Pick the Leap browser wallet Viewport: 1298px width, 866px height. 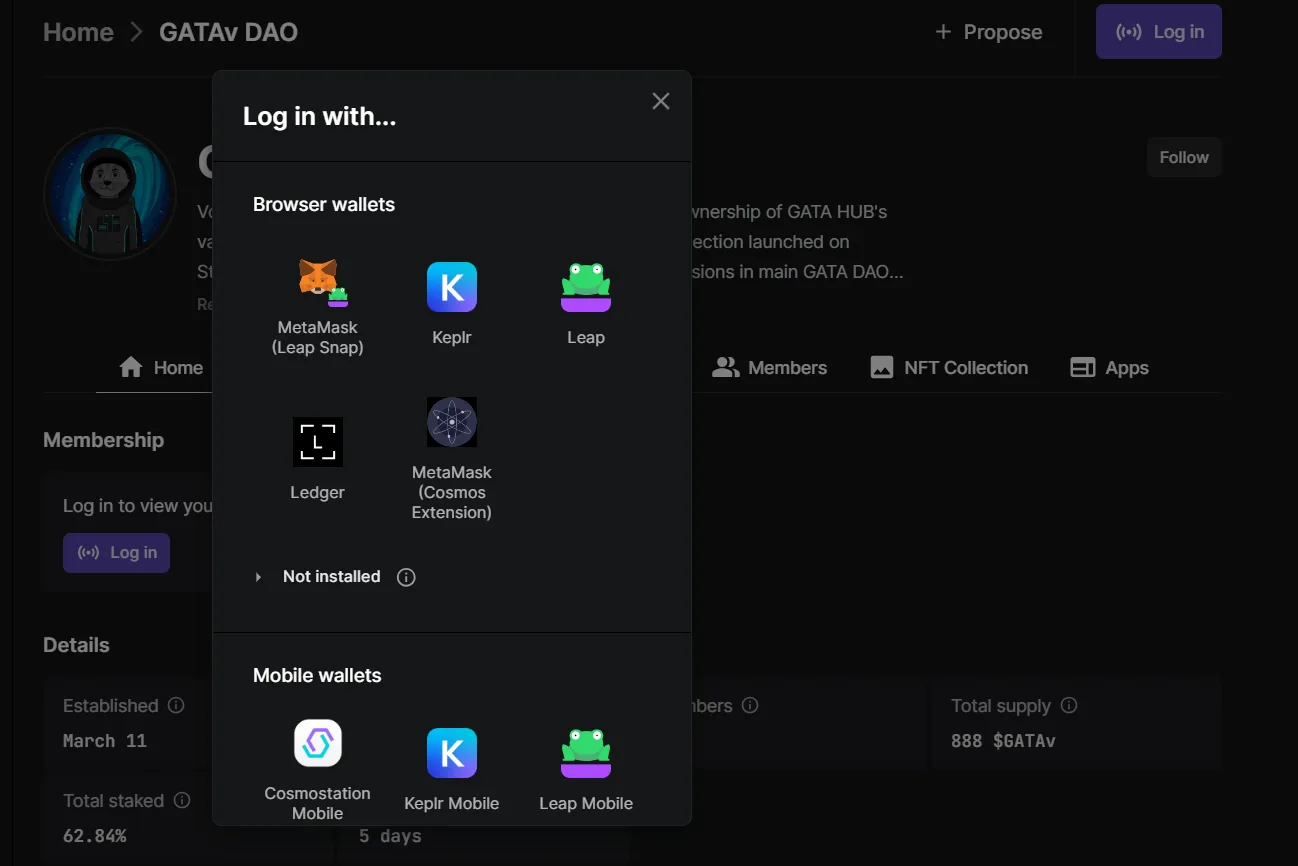coord(586,305)
